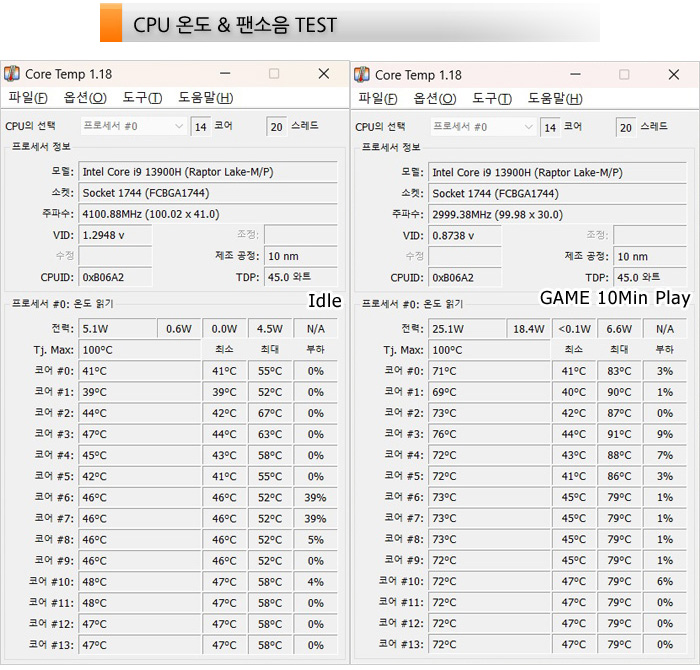Viewport: 700px width, 670px height.
Task: Click the 1.2948 v VID field
Action: coord(115,235)
